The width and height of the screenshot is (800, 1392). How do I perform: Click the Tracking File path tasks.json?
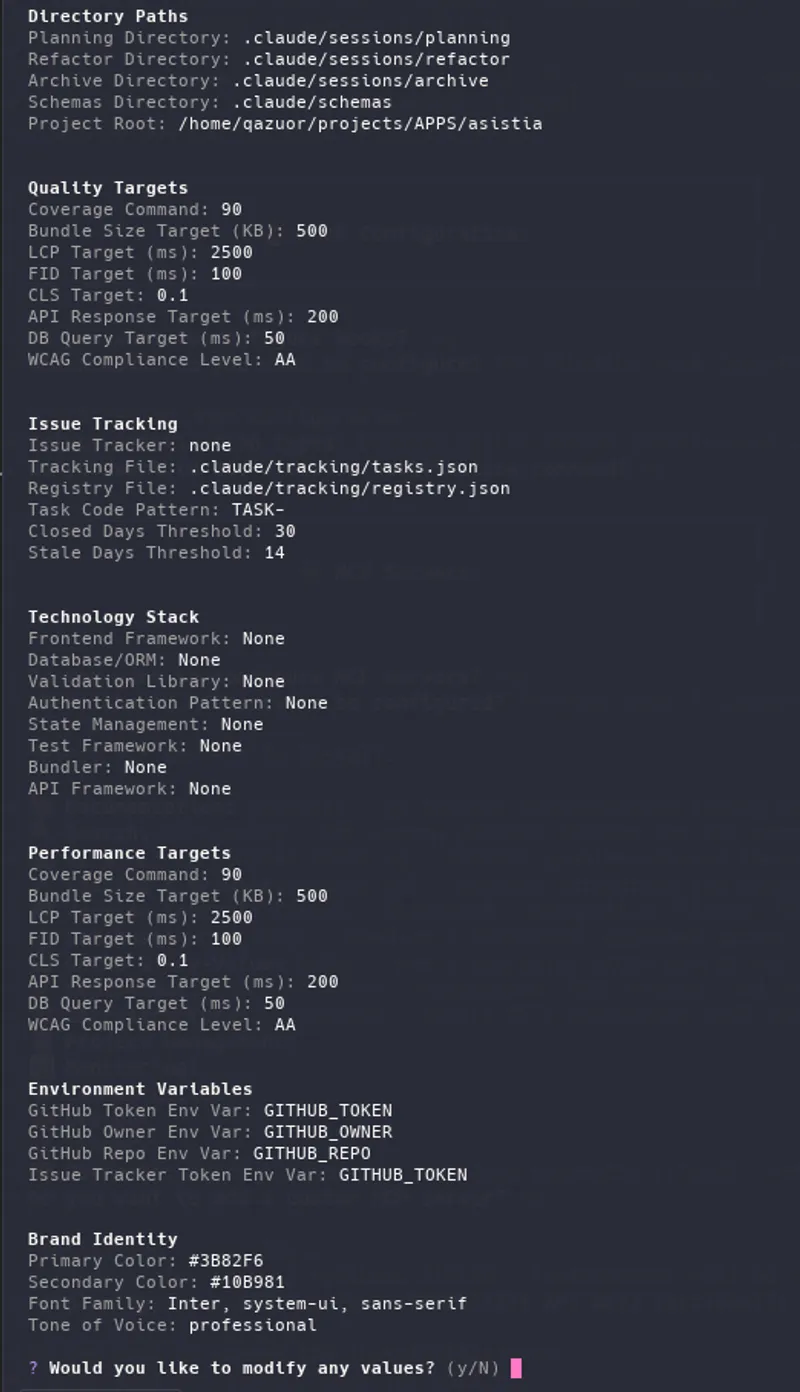(x=333, y=467)
